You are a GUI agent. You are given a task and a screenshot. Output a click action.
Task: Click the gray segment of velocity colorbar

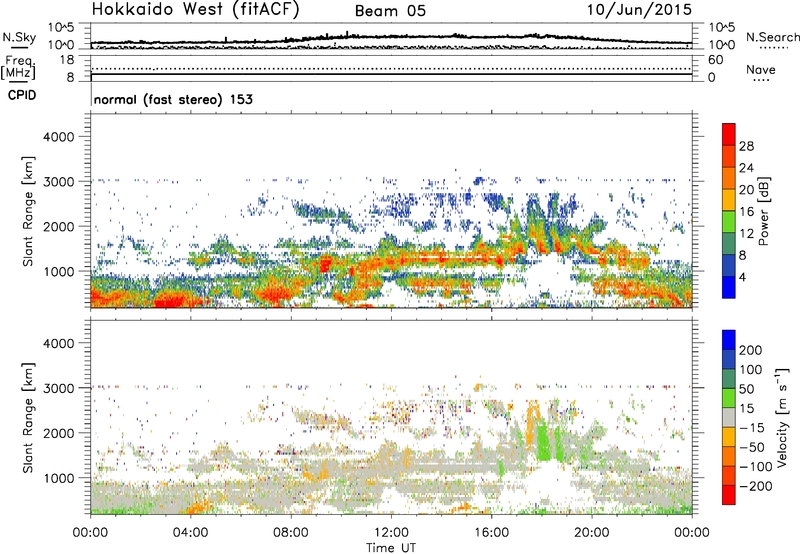pos(729,417)
